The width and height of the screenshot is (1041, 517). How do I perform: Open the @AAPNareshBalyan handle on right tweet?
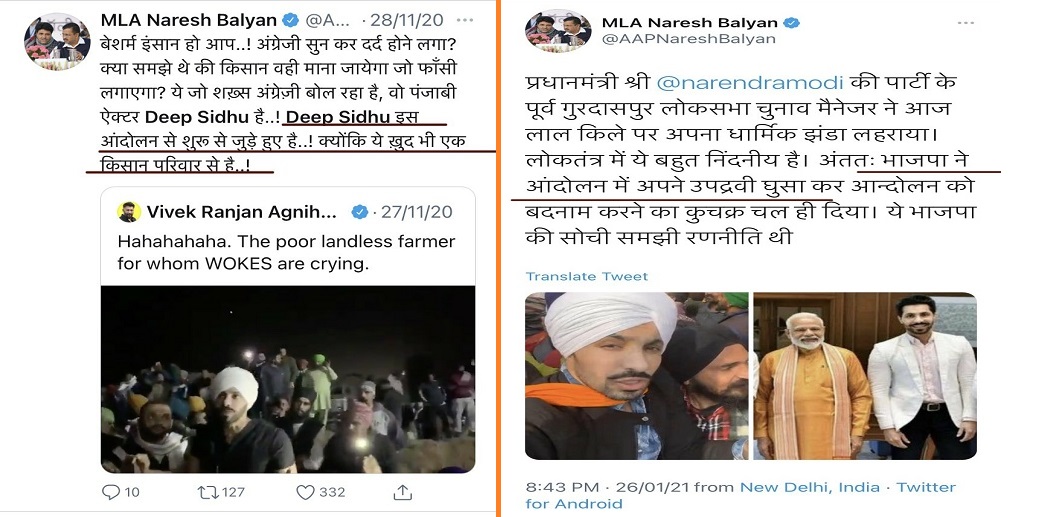(688, 39)
